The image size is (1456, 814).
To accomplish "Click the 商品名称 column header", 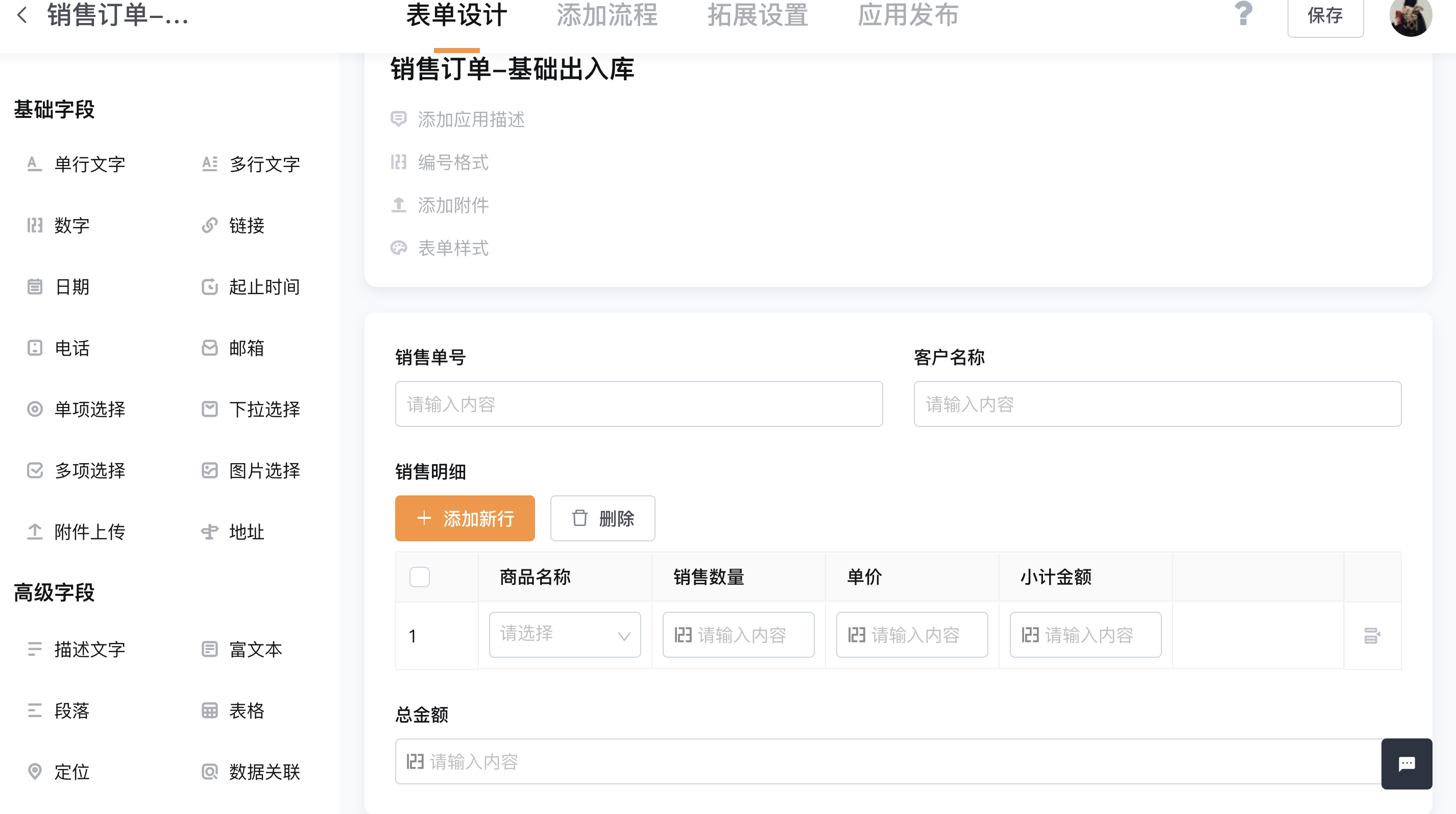I will 535,577.
